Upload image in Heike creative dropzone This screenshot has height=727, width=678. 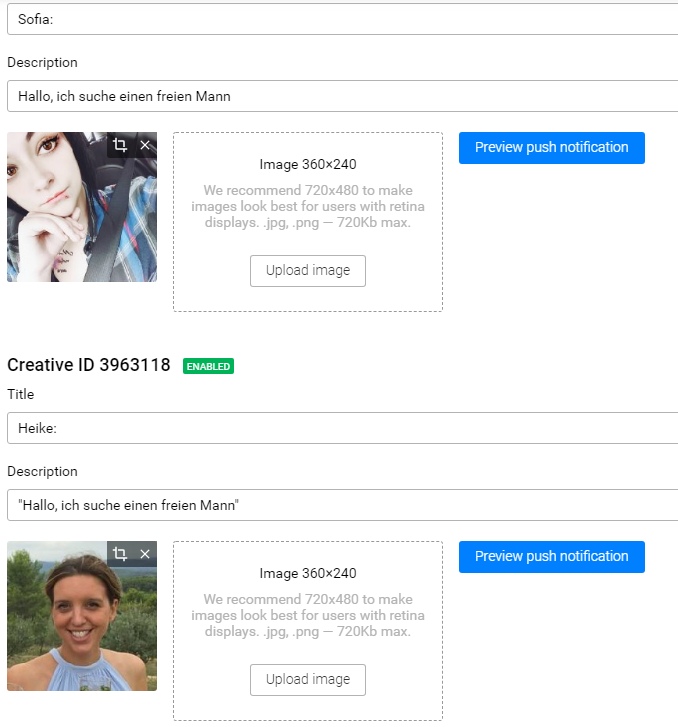[x=308, y=680]
